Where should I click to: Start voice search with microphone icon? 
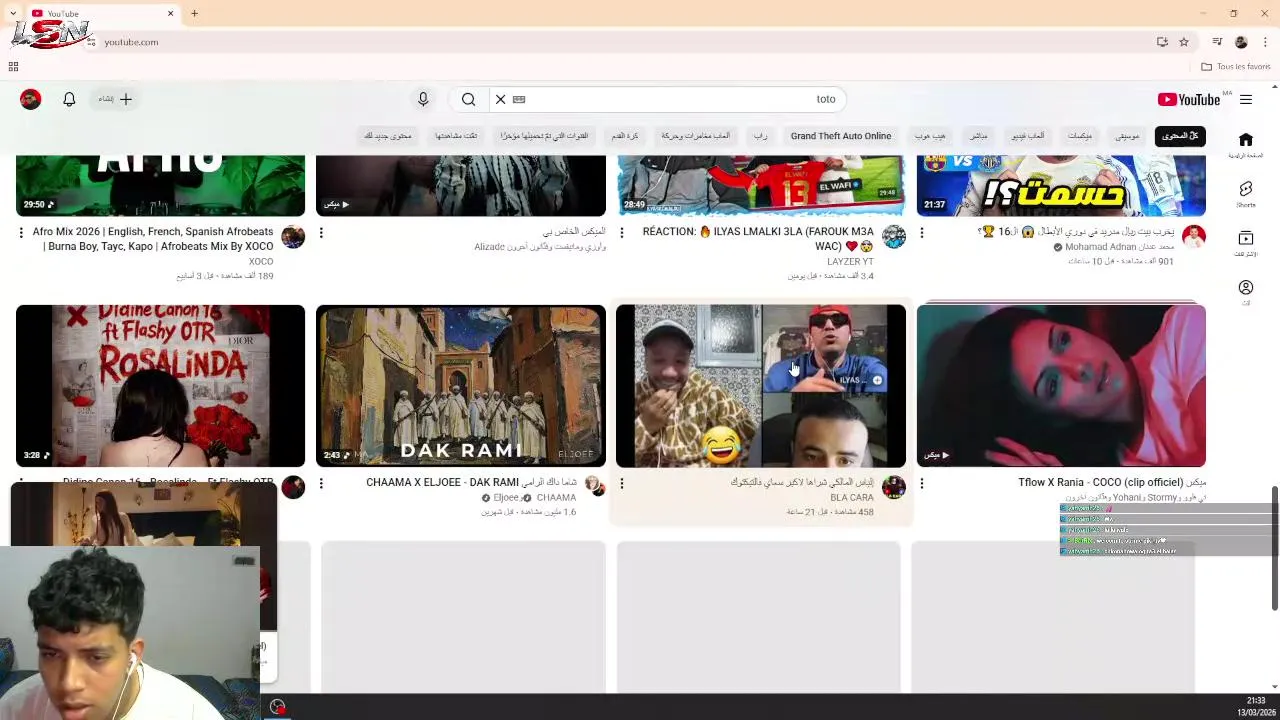423,99
